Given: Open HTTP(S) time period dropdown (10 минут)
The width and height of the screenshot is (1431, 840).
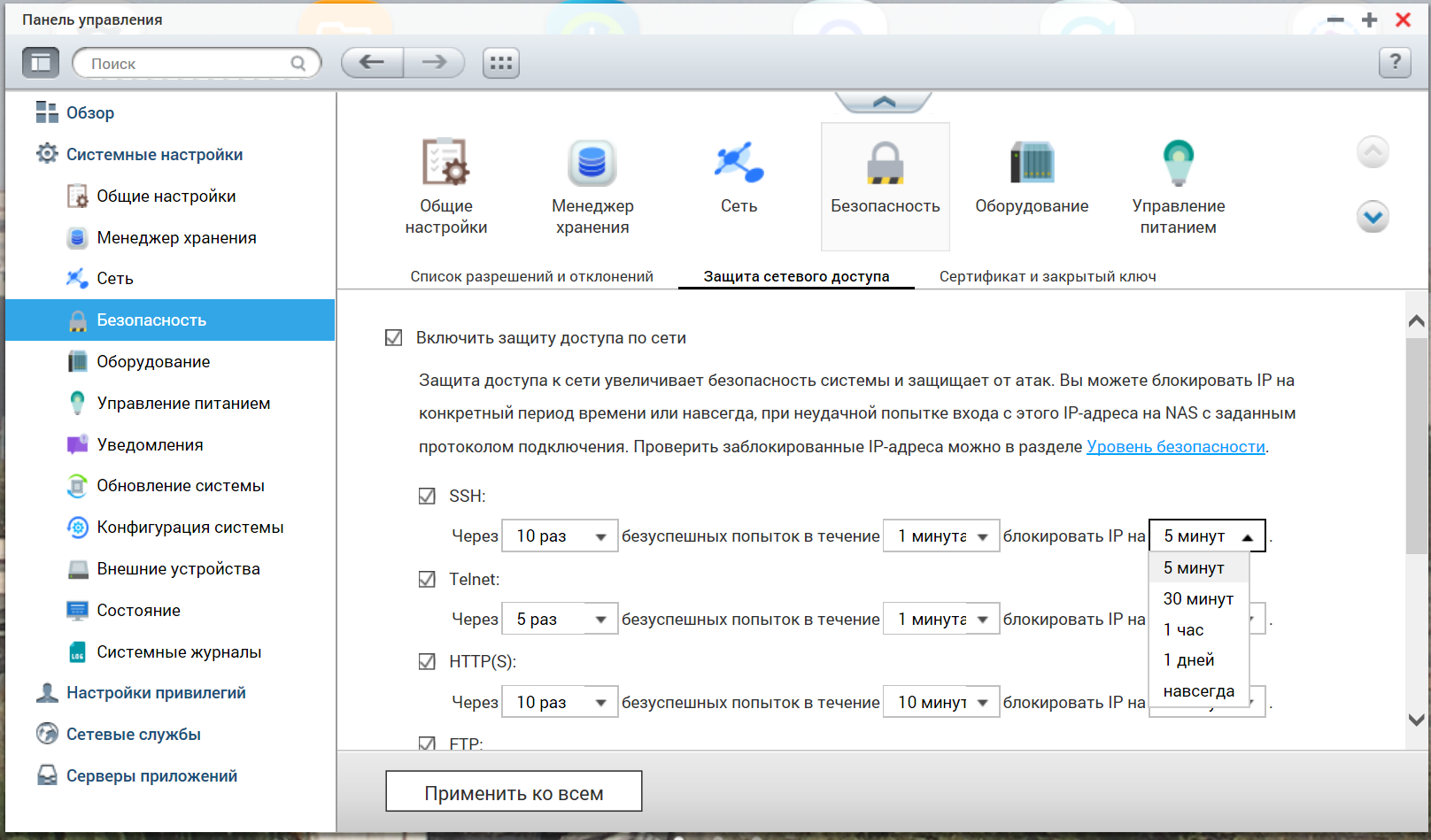Looking at the screenshot, I should point(941,702).
